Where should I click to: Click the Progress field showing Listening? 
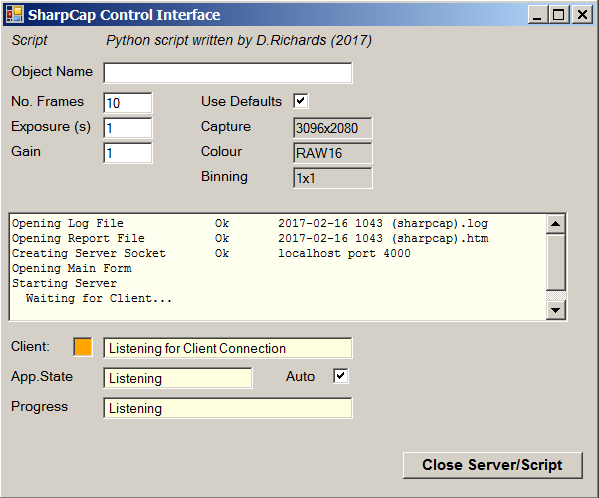pyautogui.click(x=228, y=408)
